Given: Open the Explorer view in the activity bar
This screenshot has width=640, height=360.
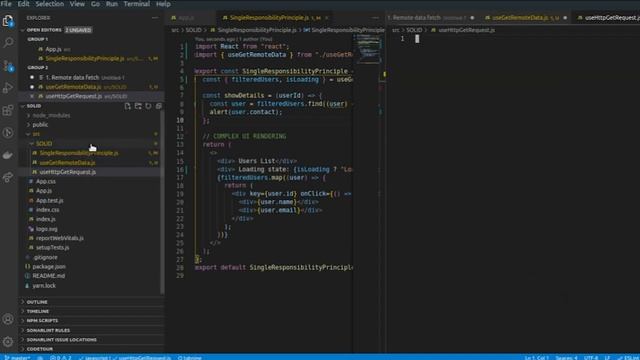Looking at the screenshot, I should (8, 20).
